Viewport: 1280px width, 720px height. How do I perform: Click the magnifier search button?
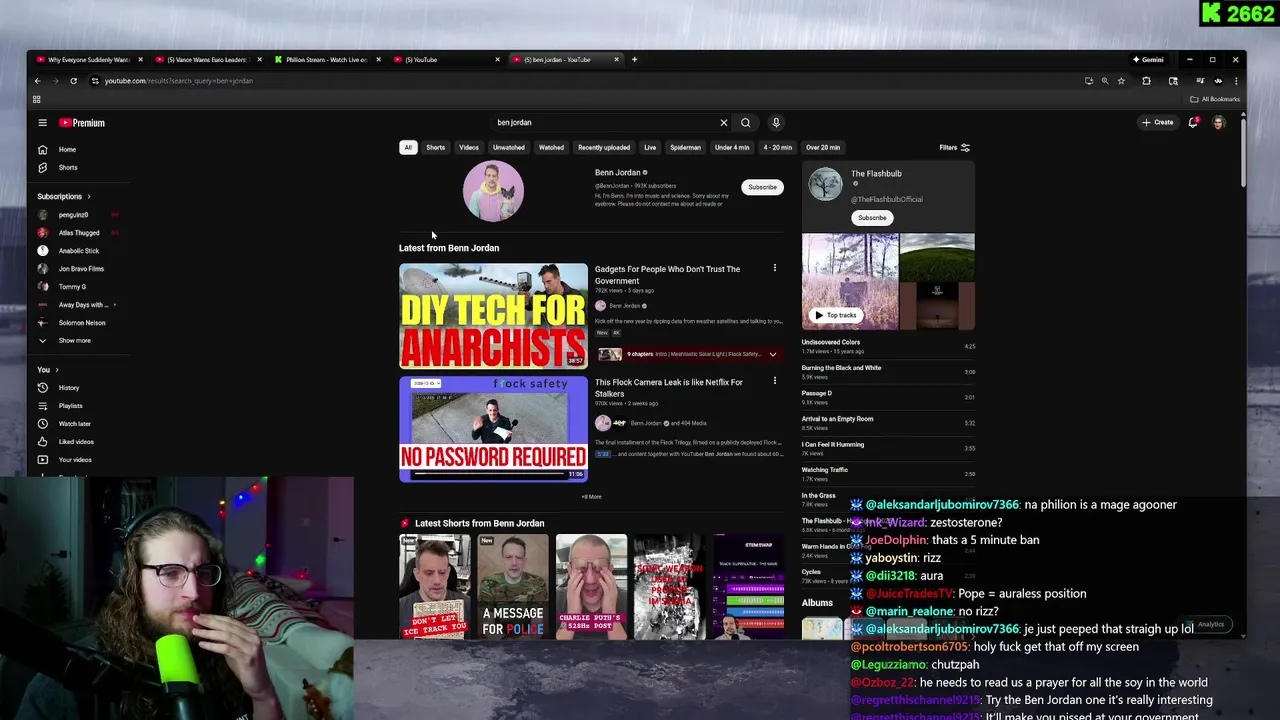tap(745, 123)
